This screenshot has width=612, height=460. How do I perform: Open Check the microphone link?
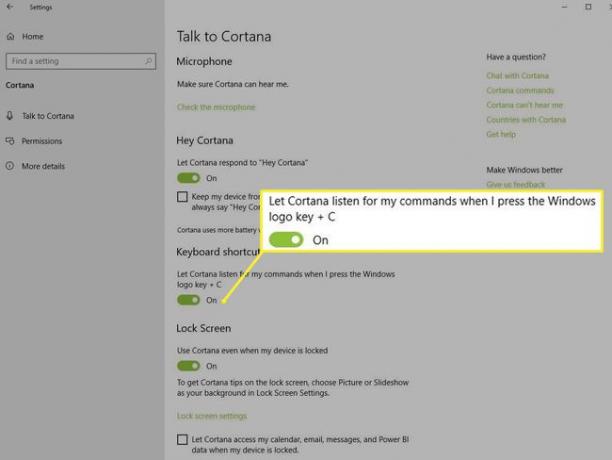216,107
